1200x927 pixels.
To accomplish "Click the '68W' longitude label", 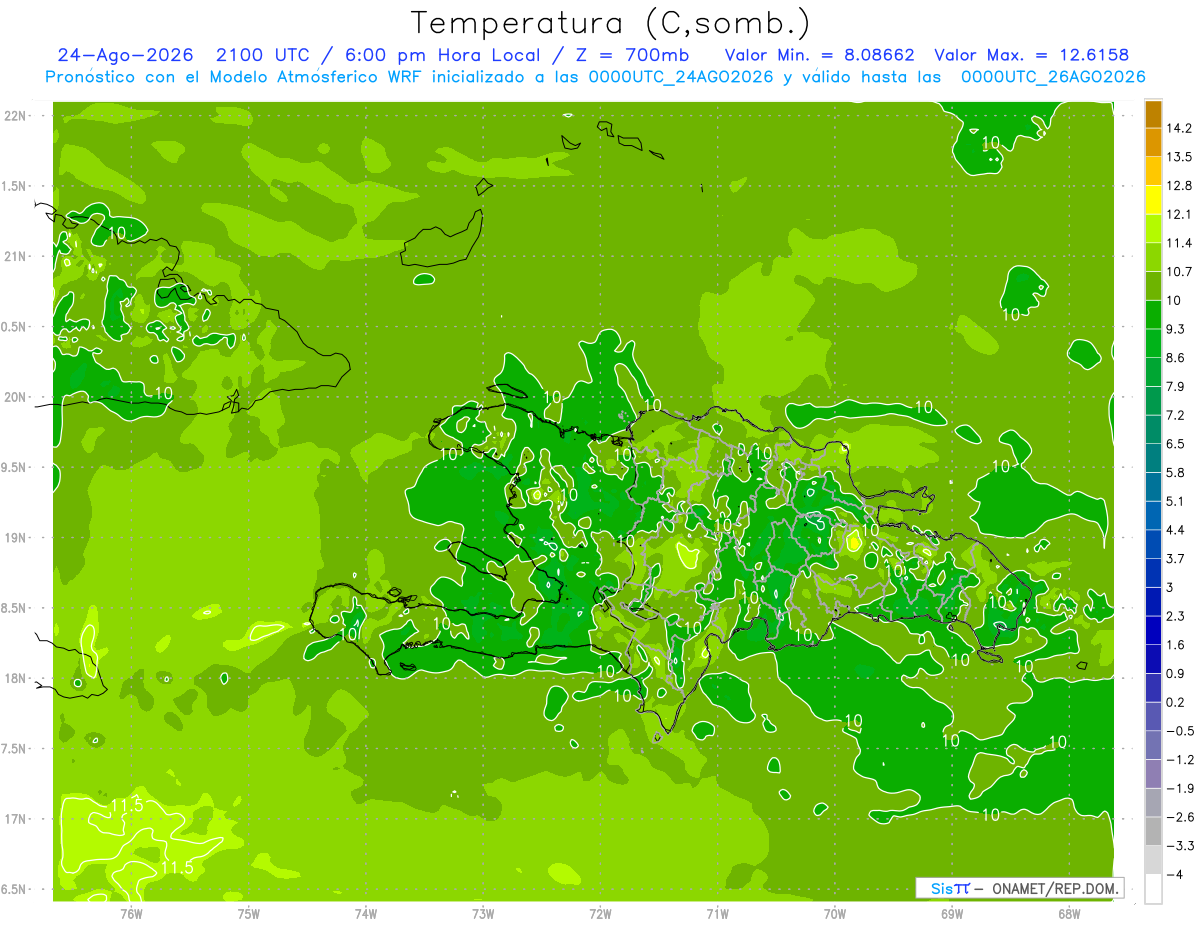I will [1068, 914].
